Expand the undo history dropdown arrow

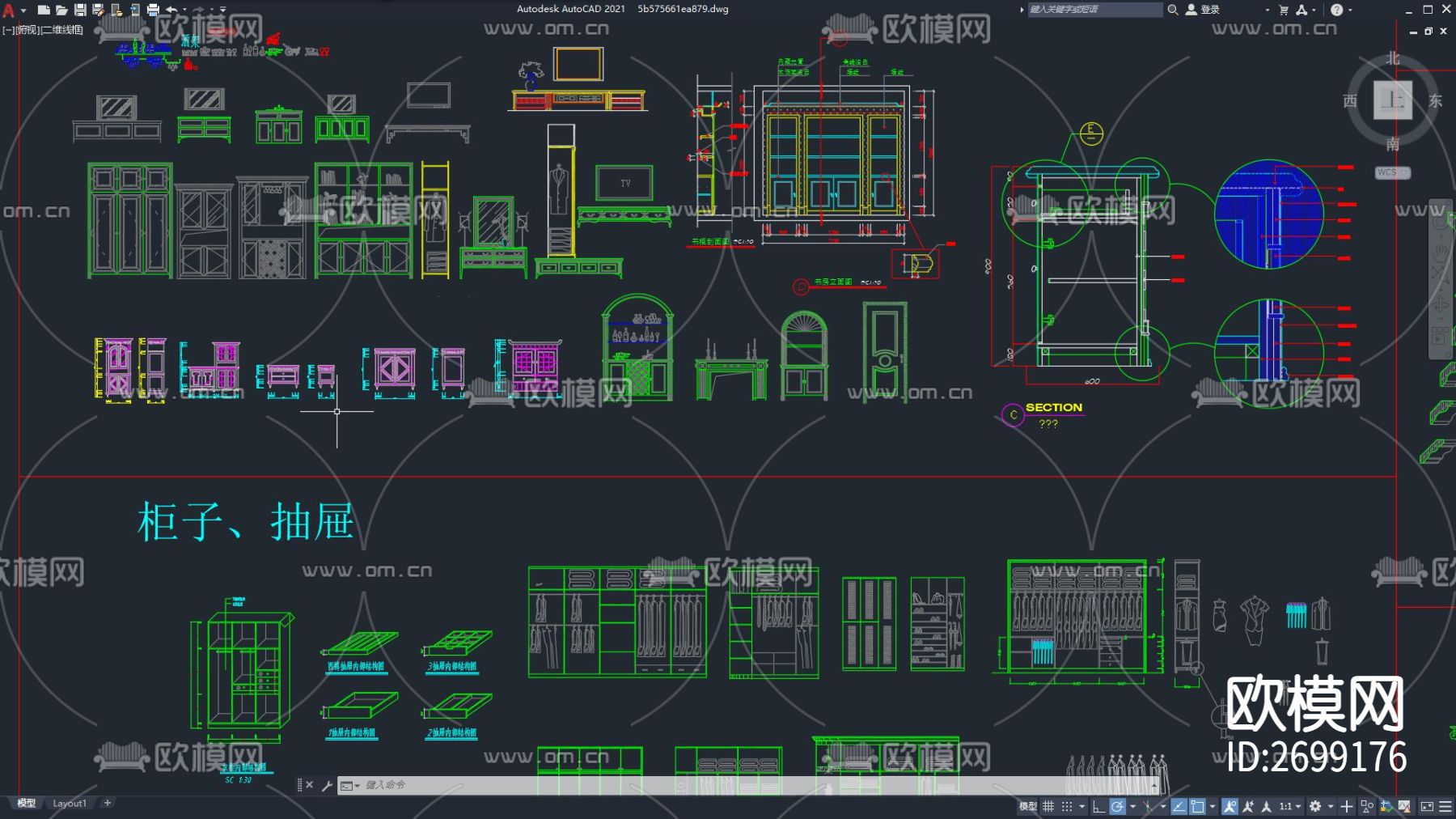[x=185, y=11]
